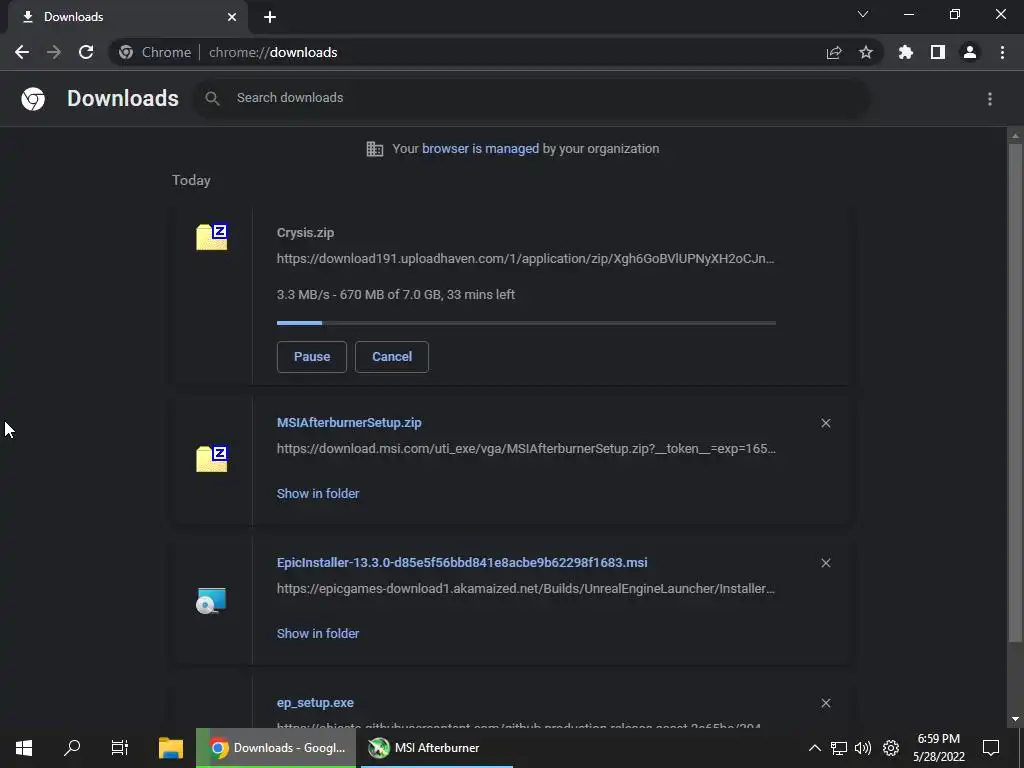1024x768 pixels.
Task: Click the MSIAfterburnerSetup.zip source URL
Action: (x=526, y=449)
